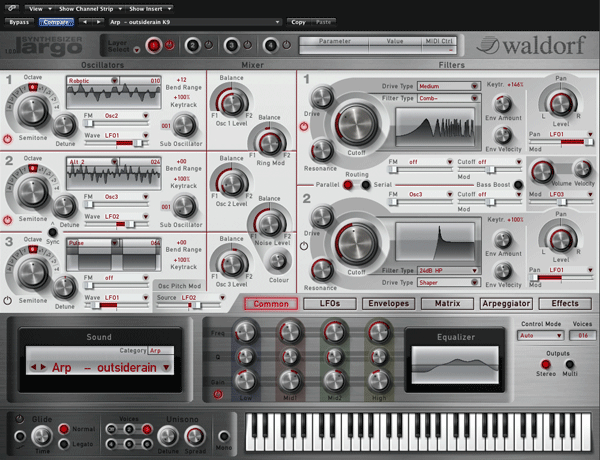Click the Ring Mod knob
600x460 pixels.
pyautogui.click(x=270, y=144)
